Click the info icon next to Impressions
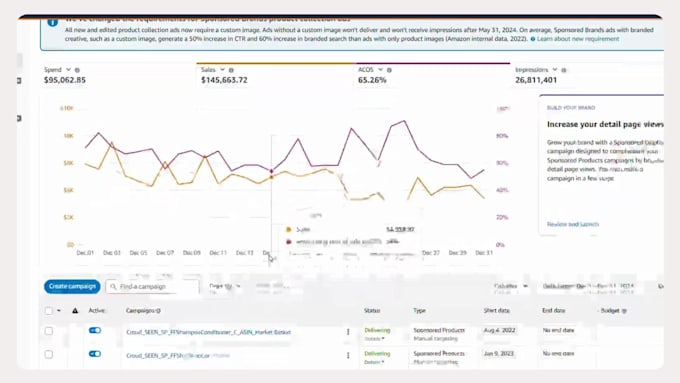This screenshot has height=383, width=680. (x=564, y=70)
